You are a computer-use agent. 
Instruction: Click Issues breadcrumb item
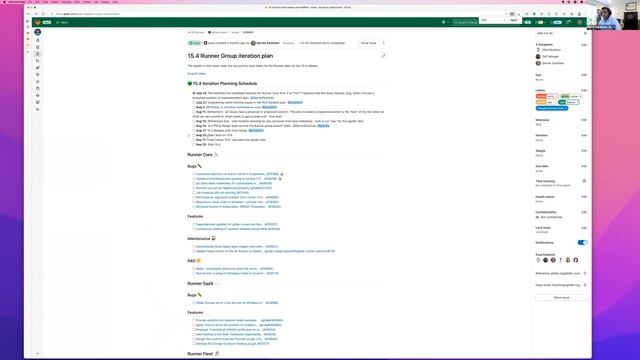[x=236, y=32]
